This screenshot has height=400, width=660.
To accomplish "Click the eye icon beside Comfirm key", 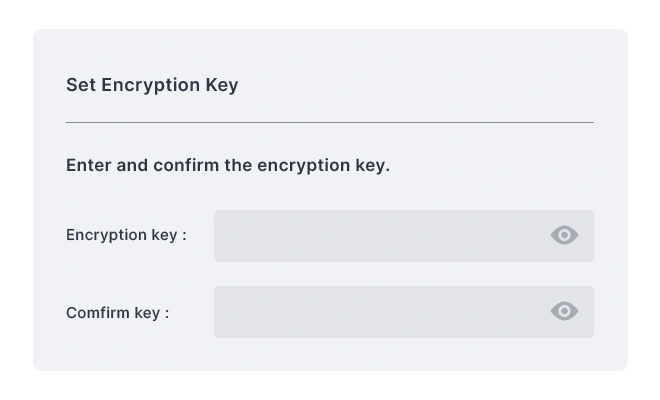I will point(564,311).
